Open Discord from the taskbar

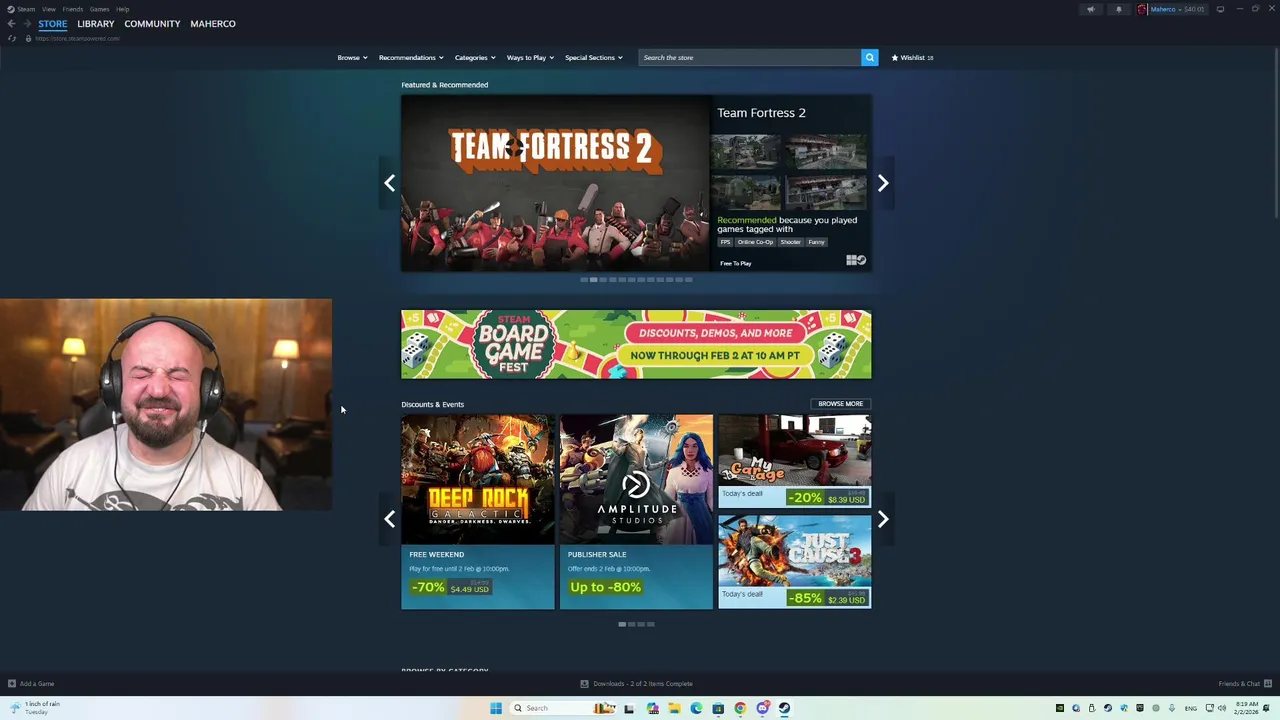(763, 708)
